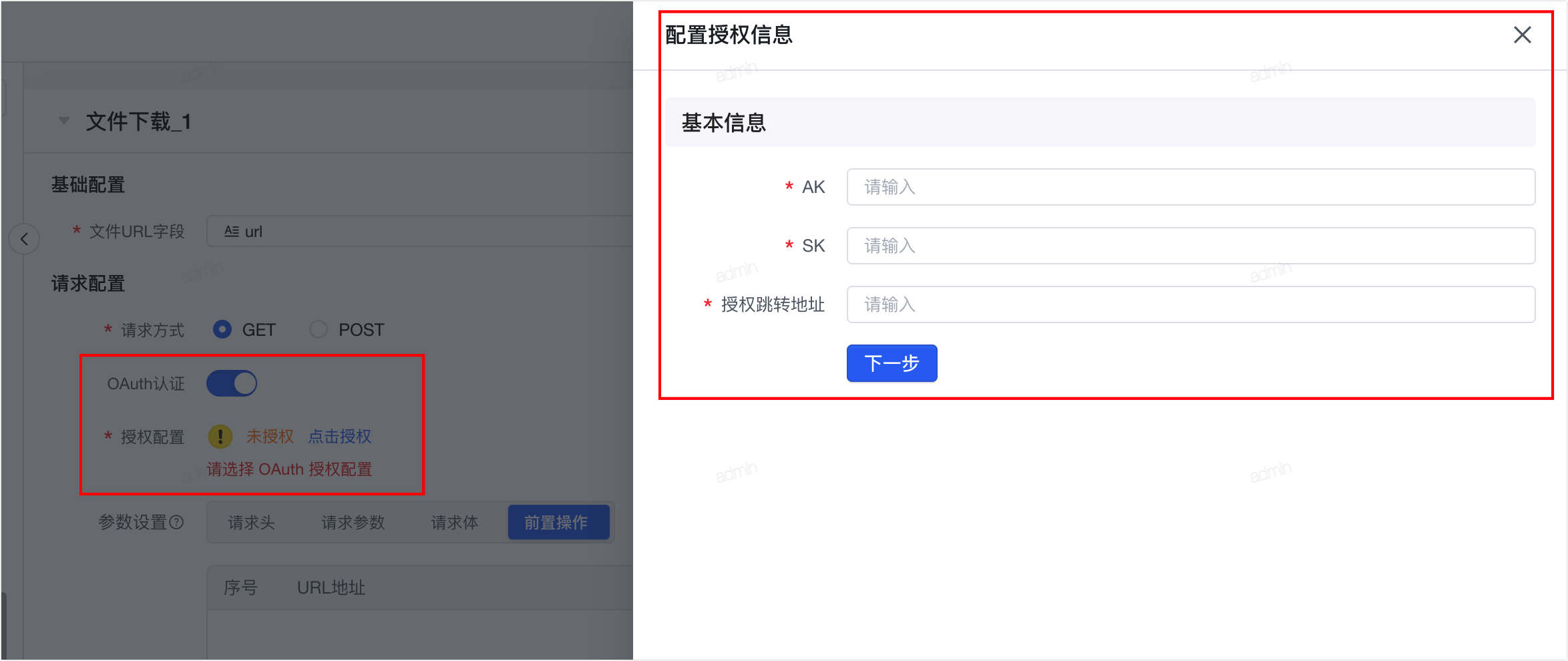Image resolution: width=1568 pixels, height=661 pixels.
Task: Switch to the 请求体 tab
Action: pyautogui.click(x=455, y=522)
